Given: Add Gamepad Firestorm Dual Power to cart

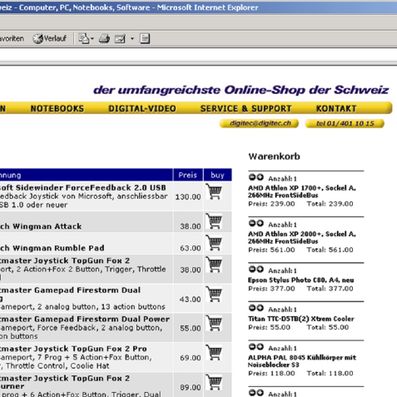Looking at the screenshot, I should [x=214, y=323].
